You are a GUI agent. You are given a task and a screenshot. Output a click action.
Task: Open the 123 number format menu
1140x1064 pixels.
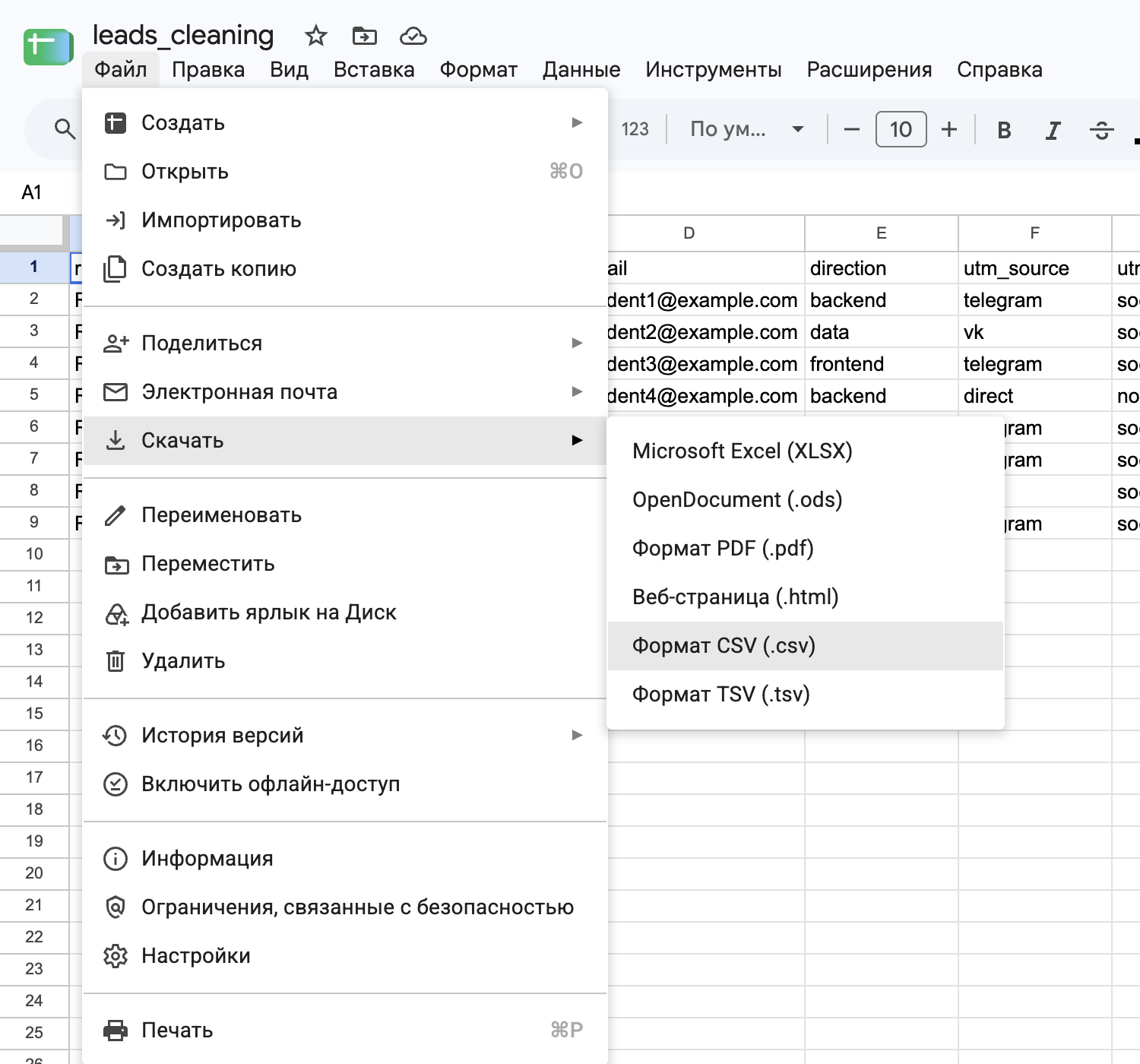635,129
